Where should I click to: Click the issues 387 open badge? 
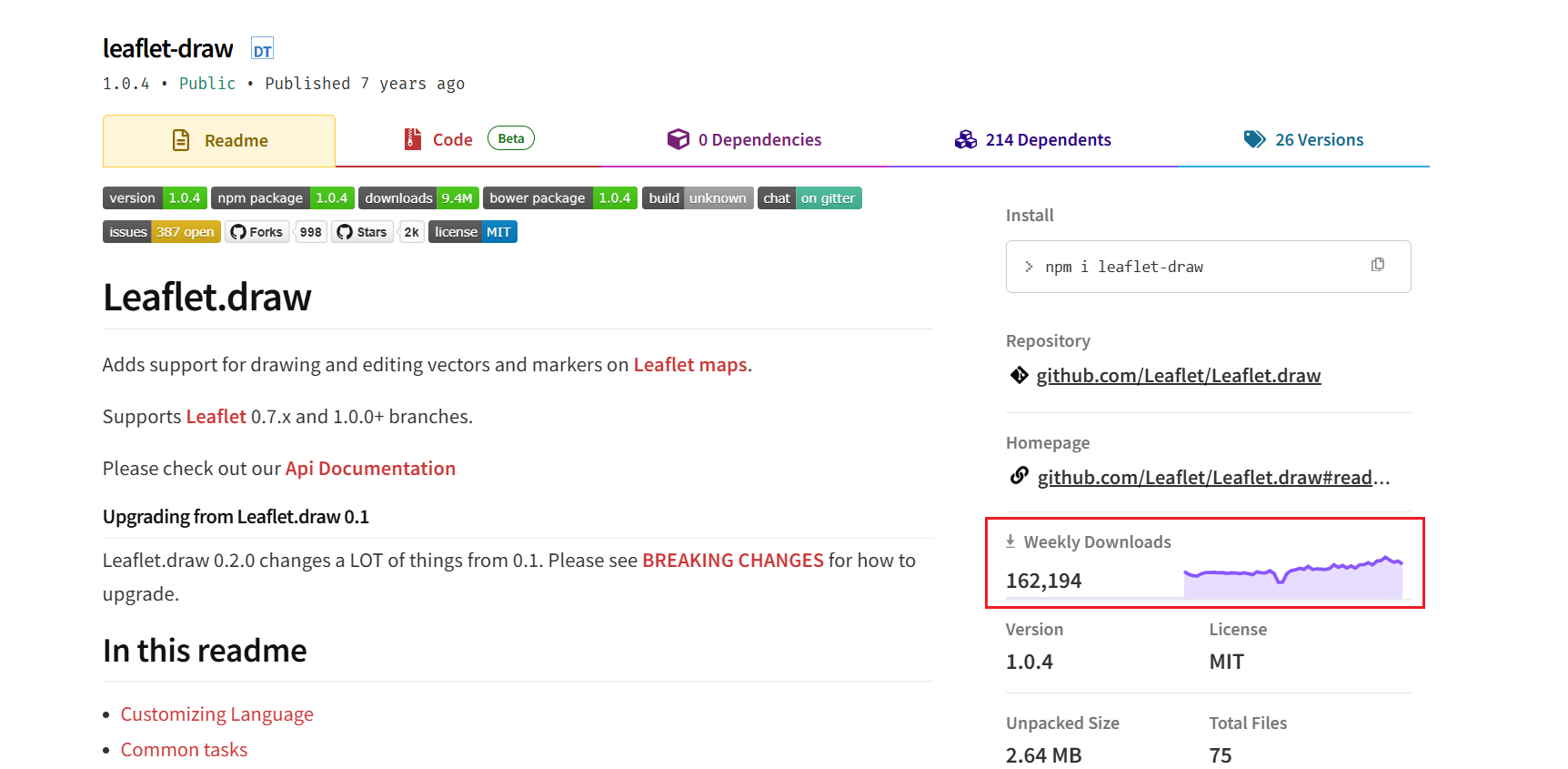[162, 232]
